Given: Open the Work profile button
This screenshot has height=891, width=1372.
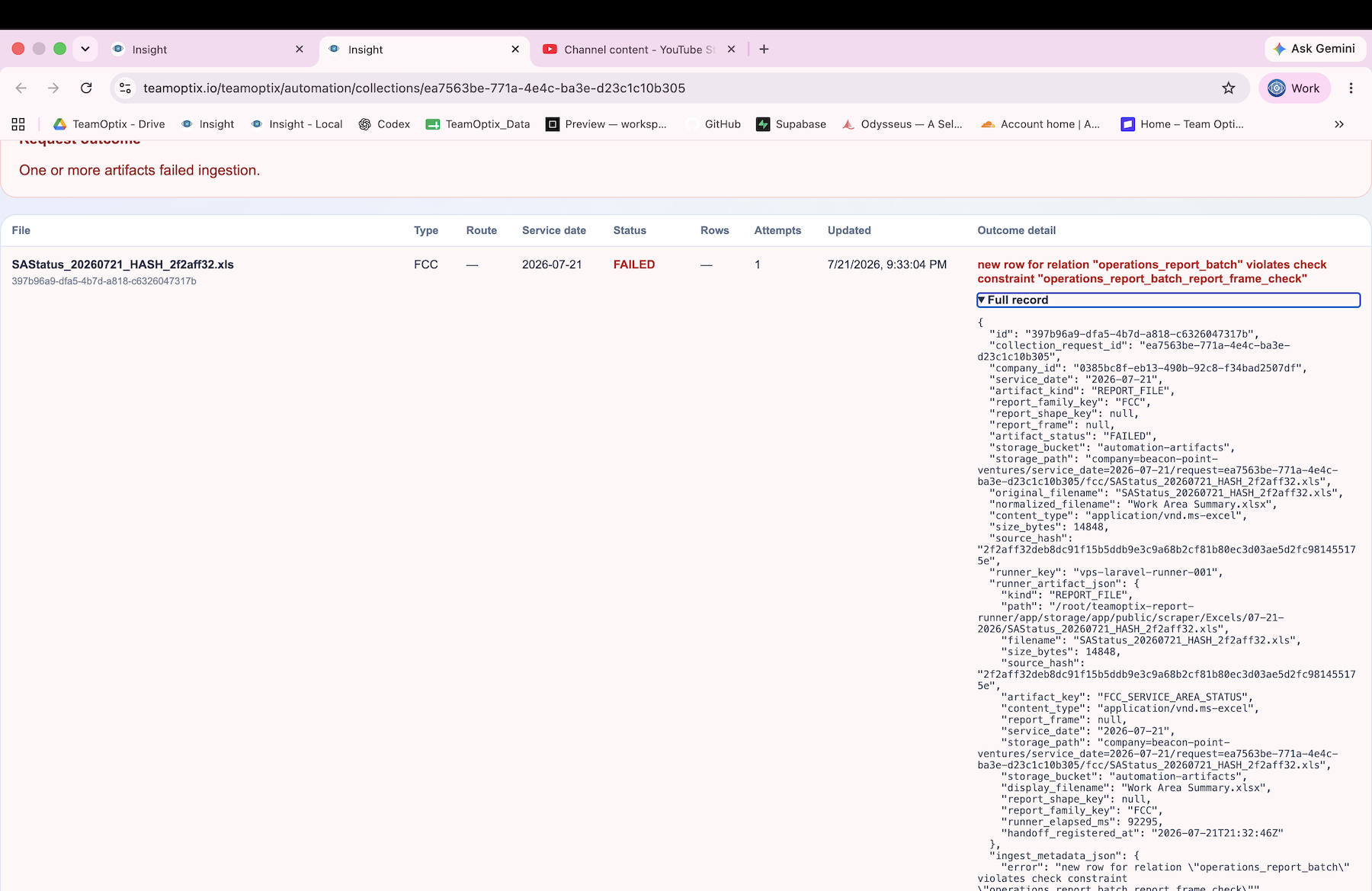Looking at the screenshot, I should click(1294, 88).
